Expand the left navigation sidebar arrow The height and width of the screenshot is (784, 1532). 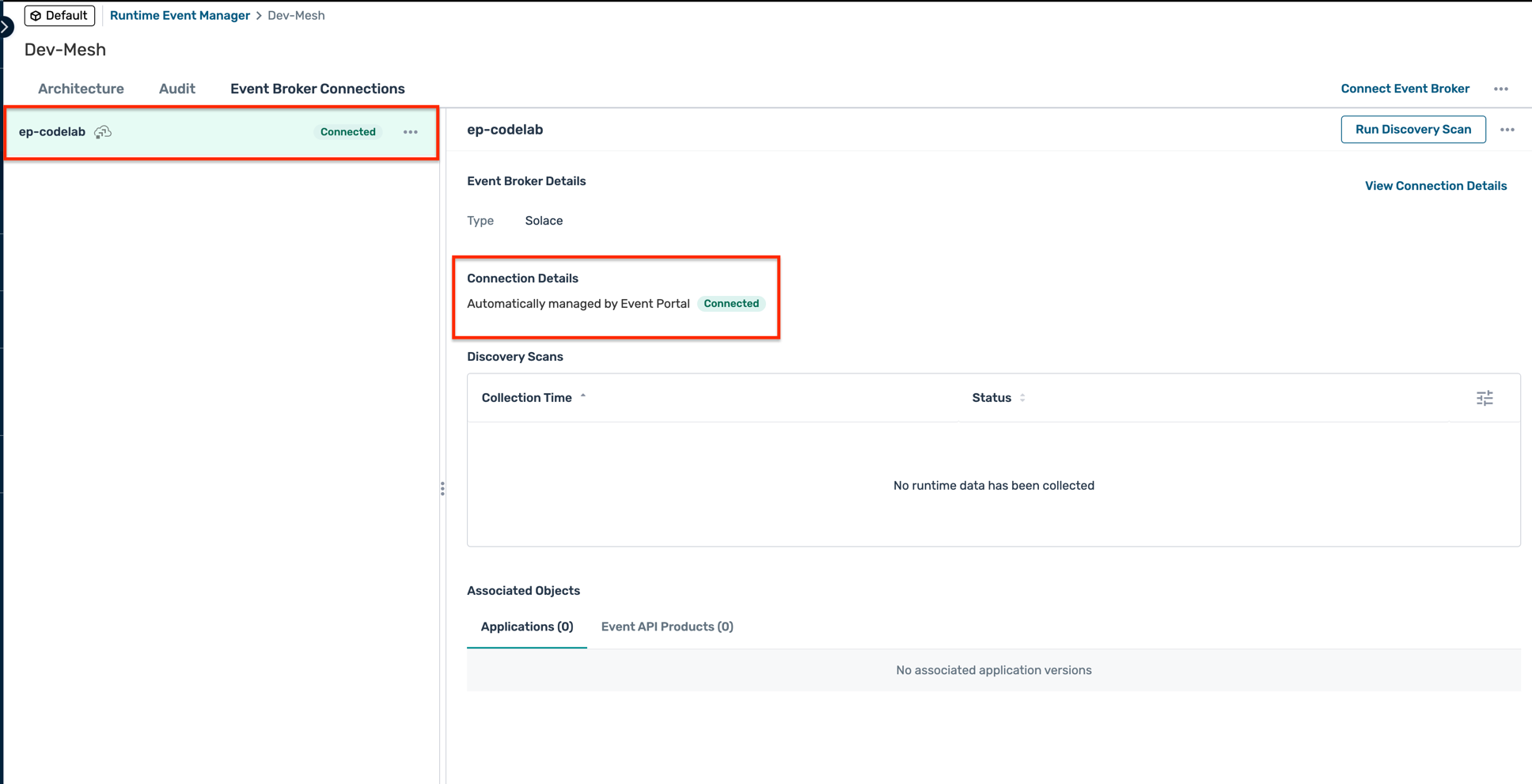point(5,27)
